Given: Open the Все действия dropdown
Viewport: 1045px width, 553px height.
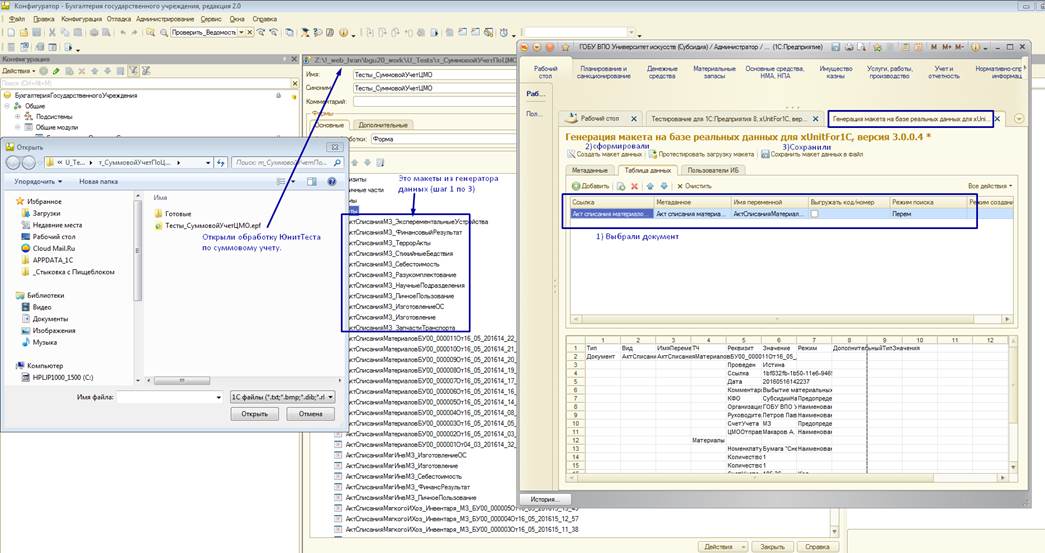Looking at the screenshot, I should point(989,186).
